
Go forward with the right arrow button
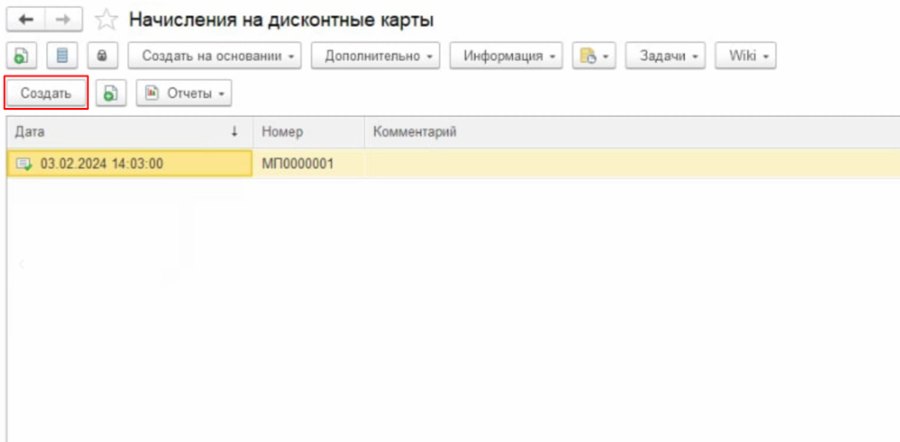coord(64,20)
